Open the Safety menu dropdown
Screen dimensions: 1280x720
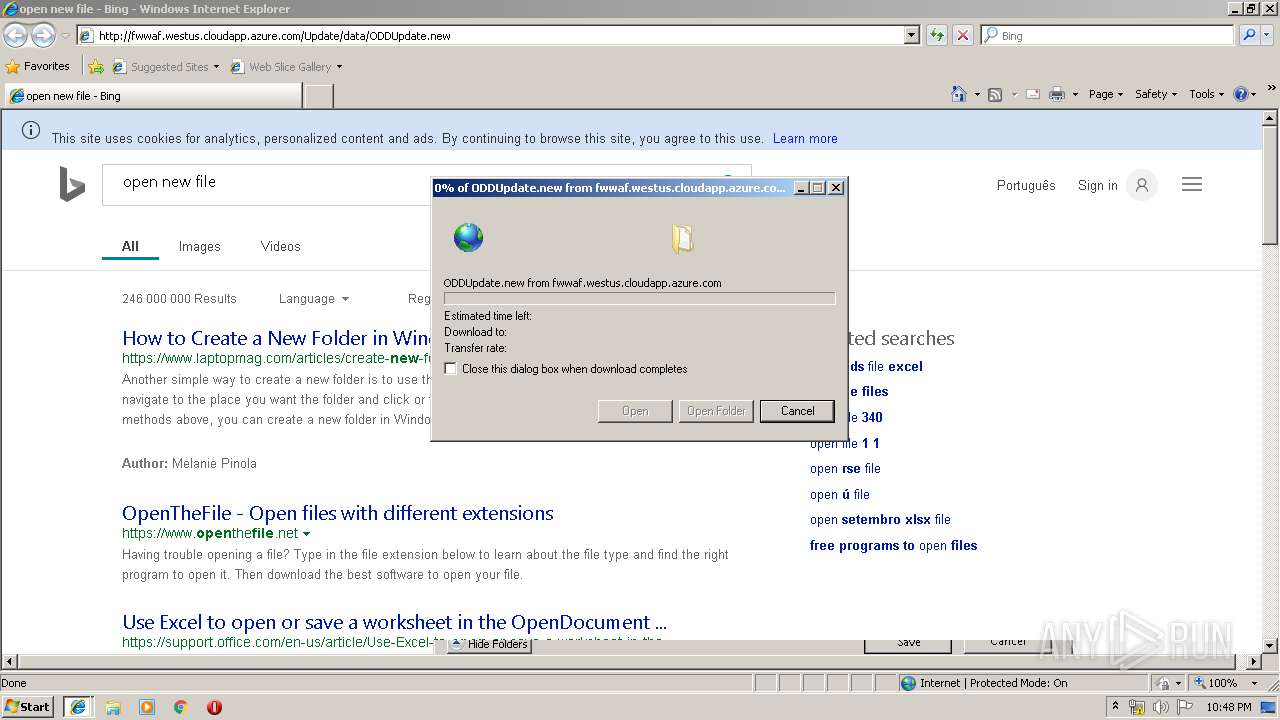[x=1155, y=94]
